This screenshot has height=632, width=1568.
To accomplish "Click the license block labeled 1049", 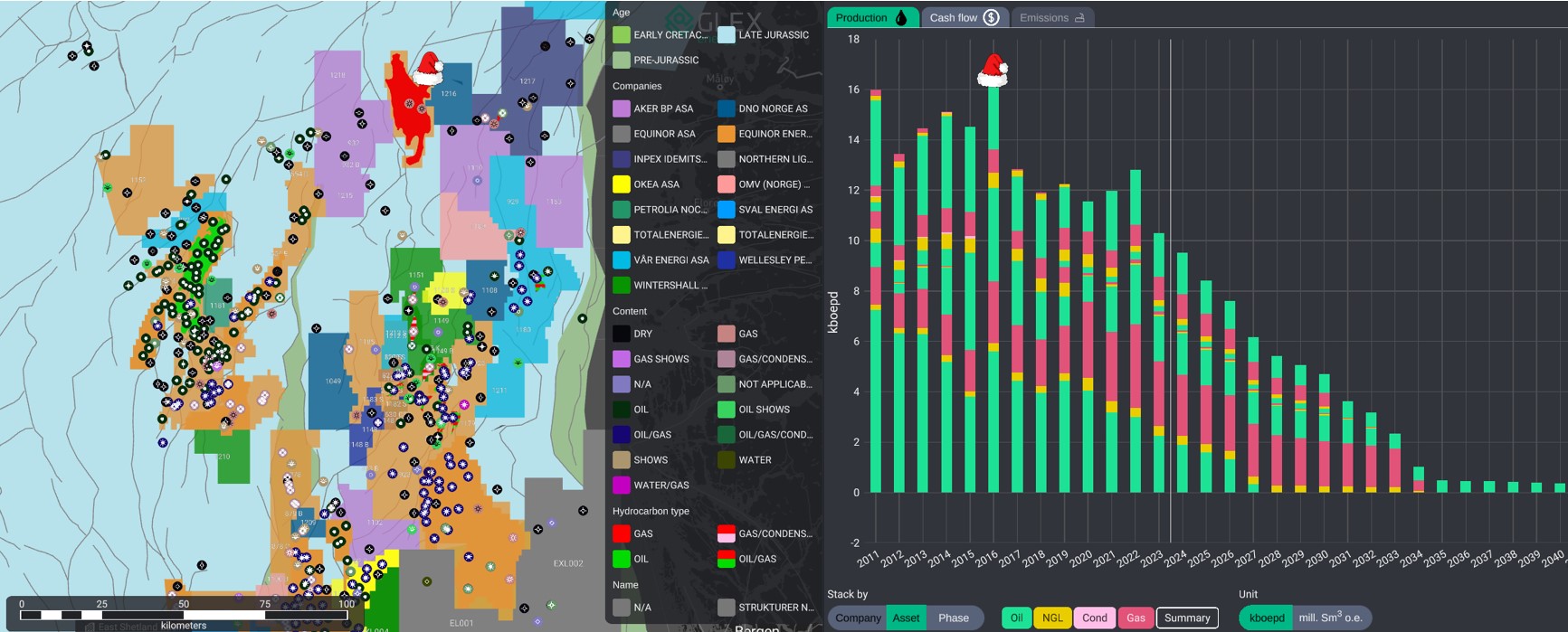I will coord(332,380).
